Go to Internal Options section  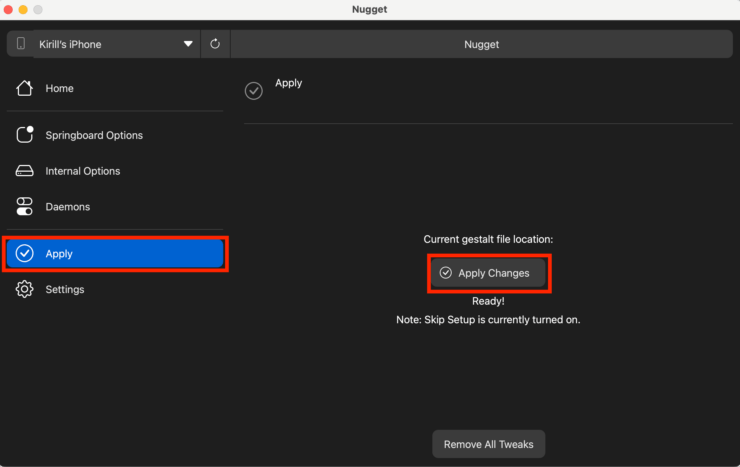point(82,171)
